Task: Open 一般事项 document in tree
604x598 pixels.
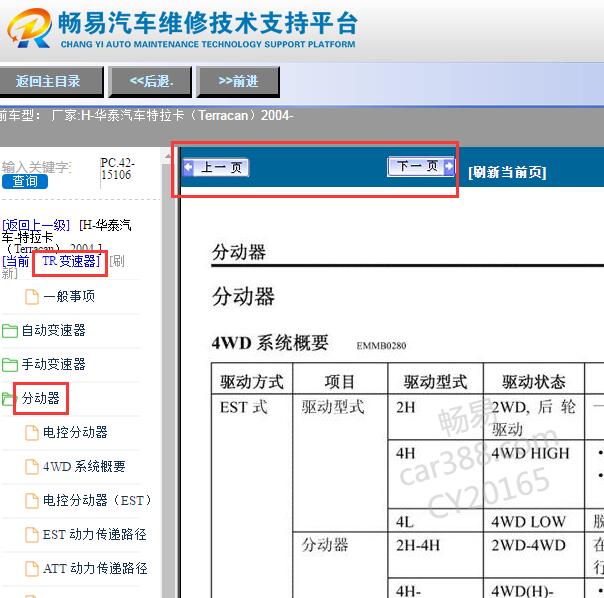Action: click(x=69, y=296)
